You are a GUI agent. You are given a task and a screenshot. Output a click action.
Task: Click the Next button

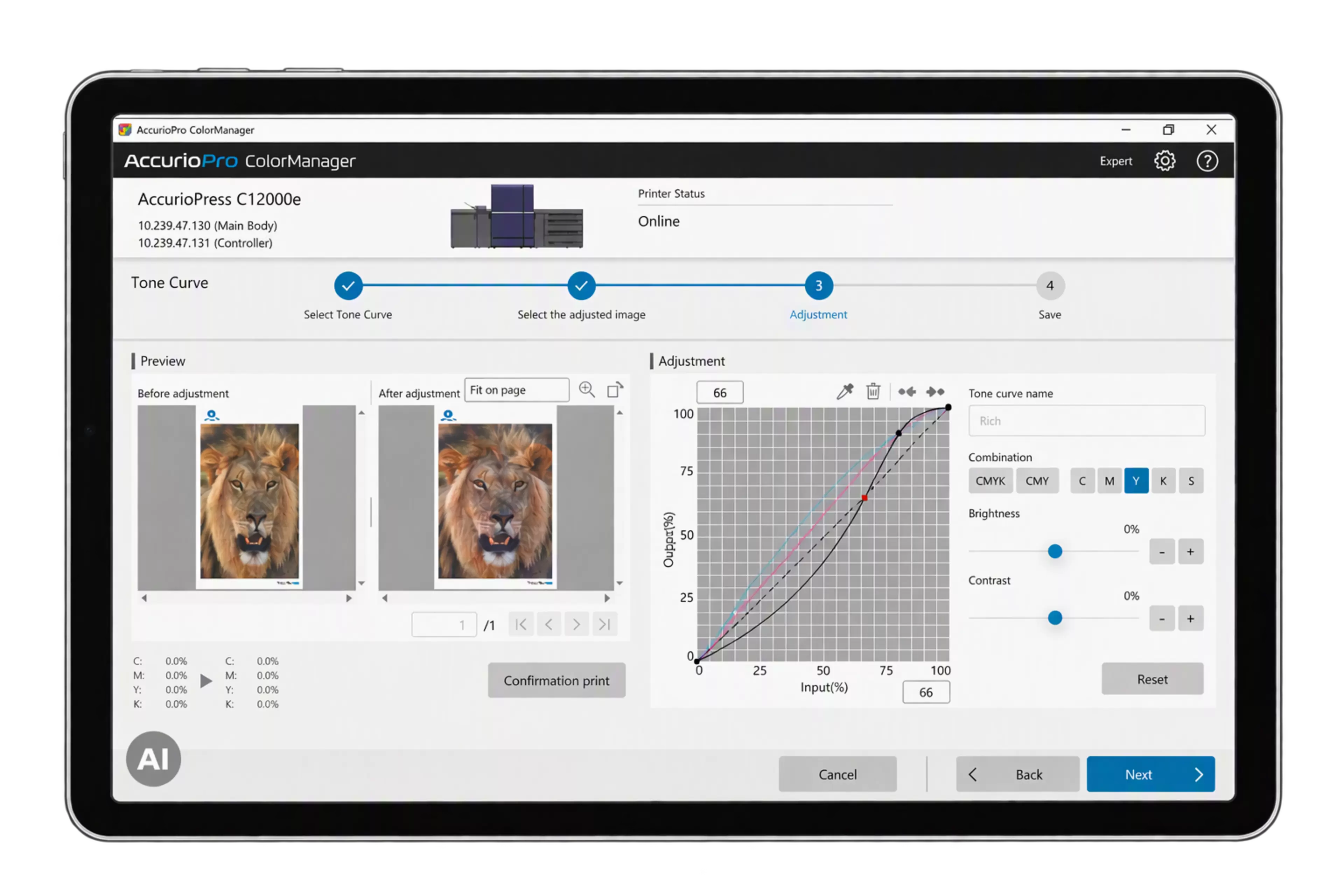(1151, 774)
